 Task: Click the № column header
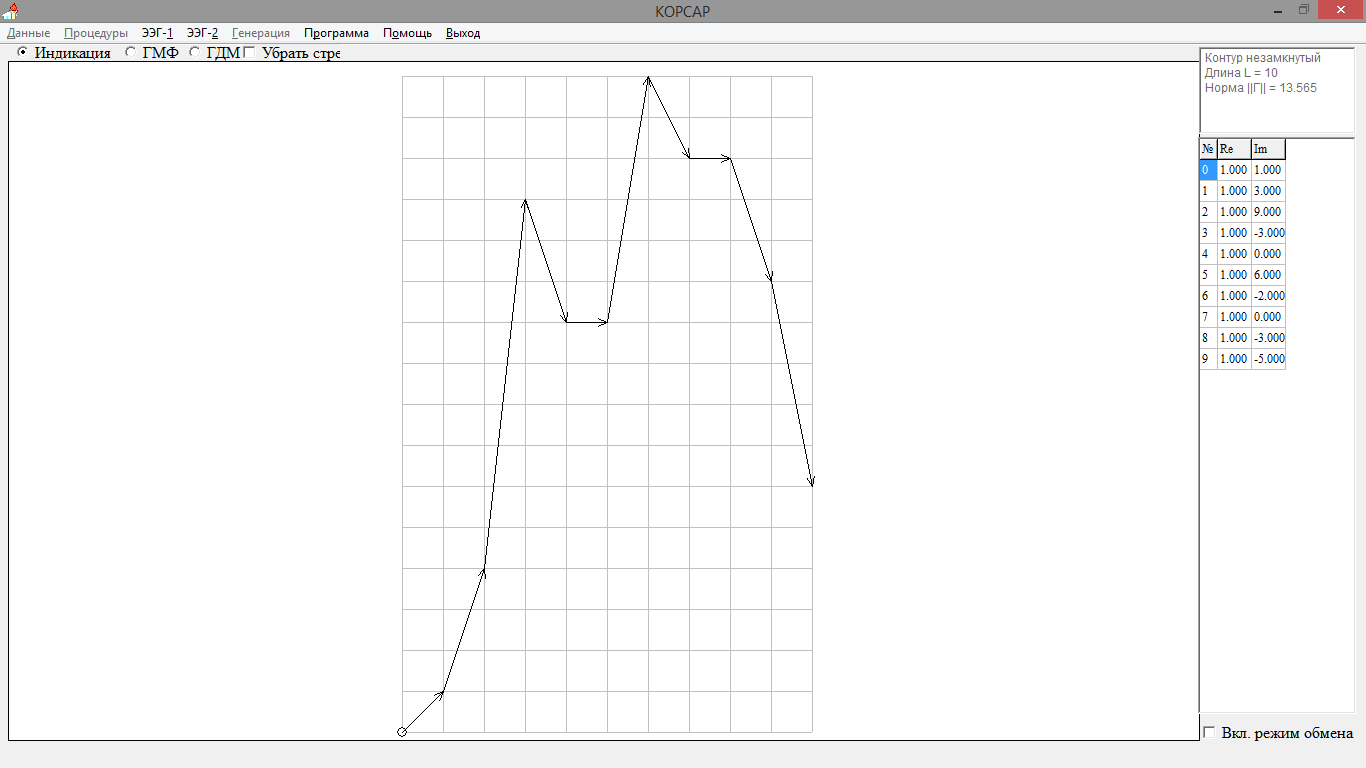[x=1208, y=149]
